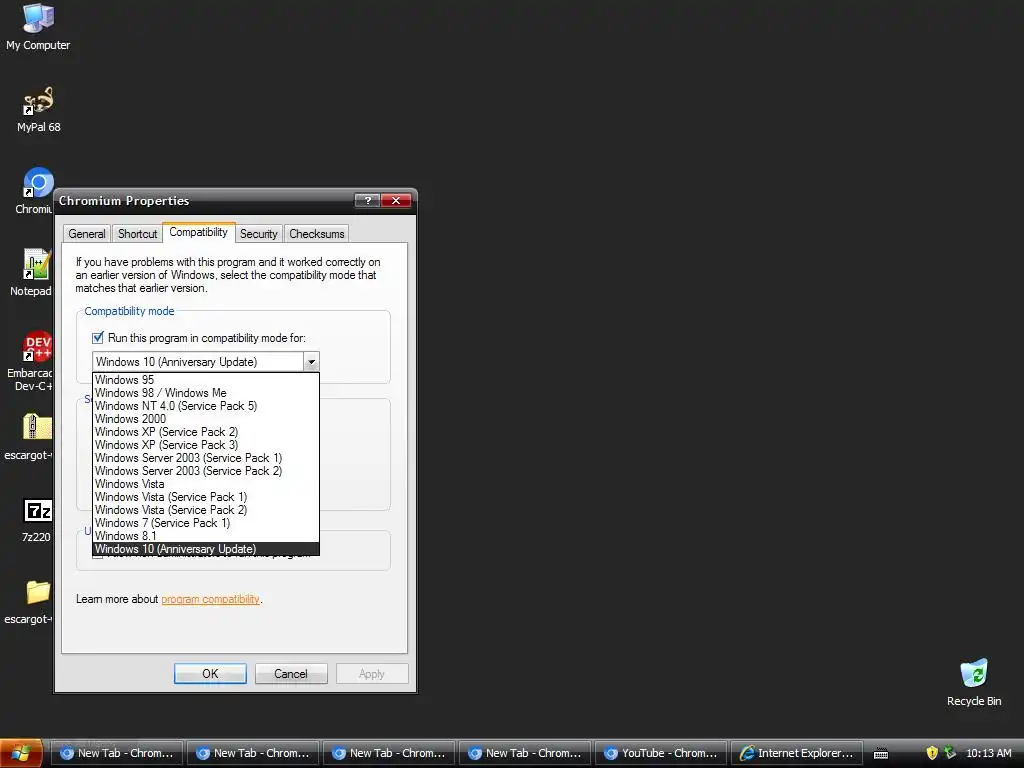This screenshot has height=768, width=1024.
Task: Select the Chromium desktop shortcut icon
Action: pyautogui.click(x=38, y=183)
